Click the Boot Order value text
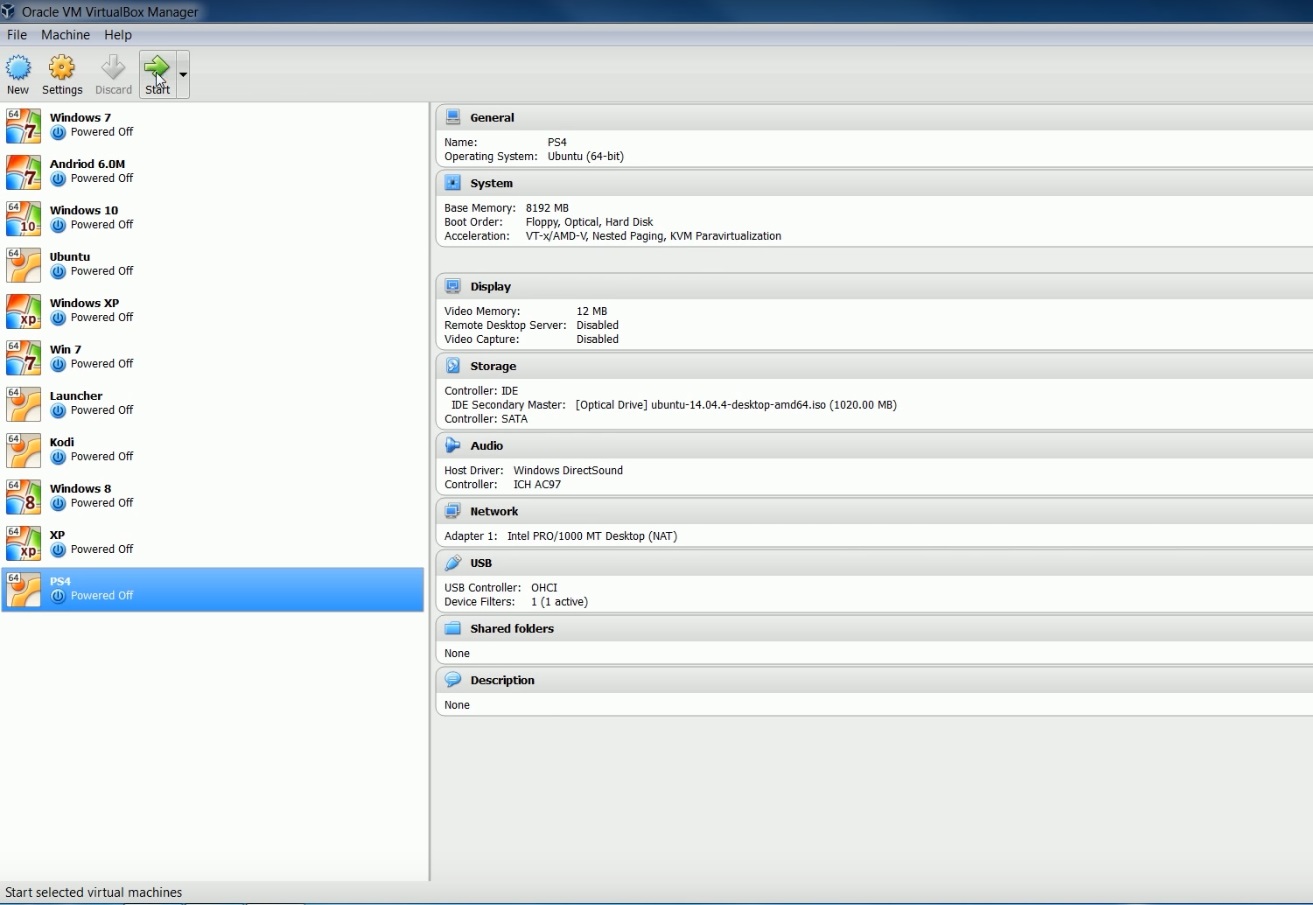Screen dimensions: 1313x905 click(589, 223)
